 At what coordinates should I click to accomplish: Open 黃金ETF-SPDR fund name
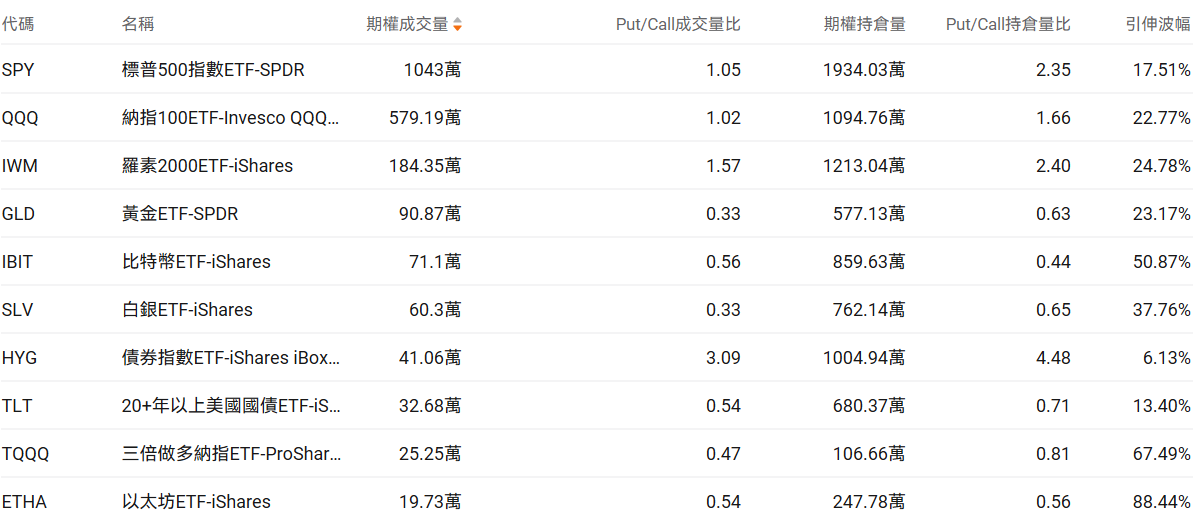180,214
